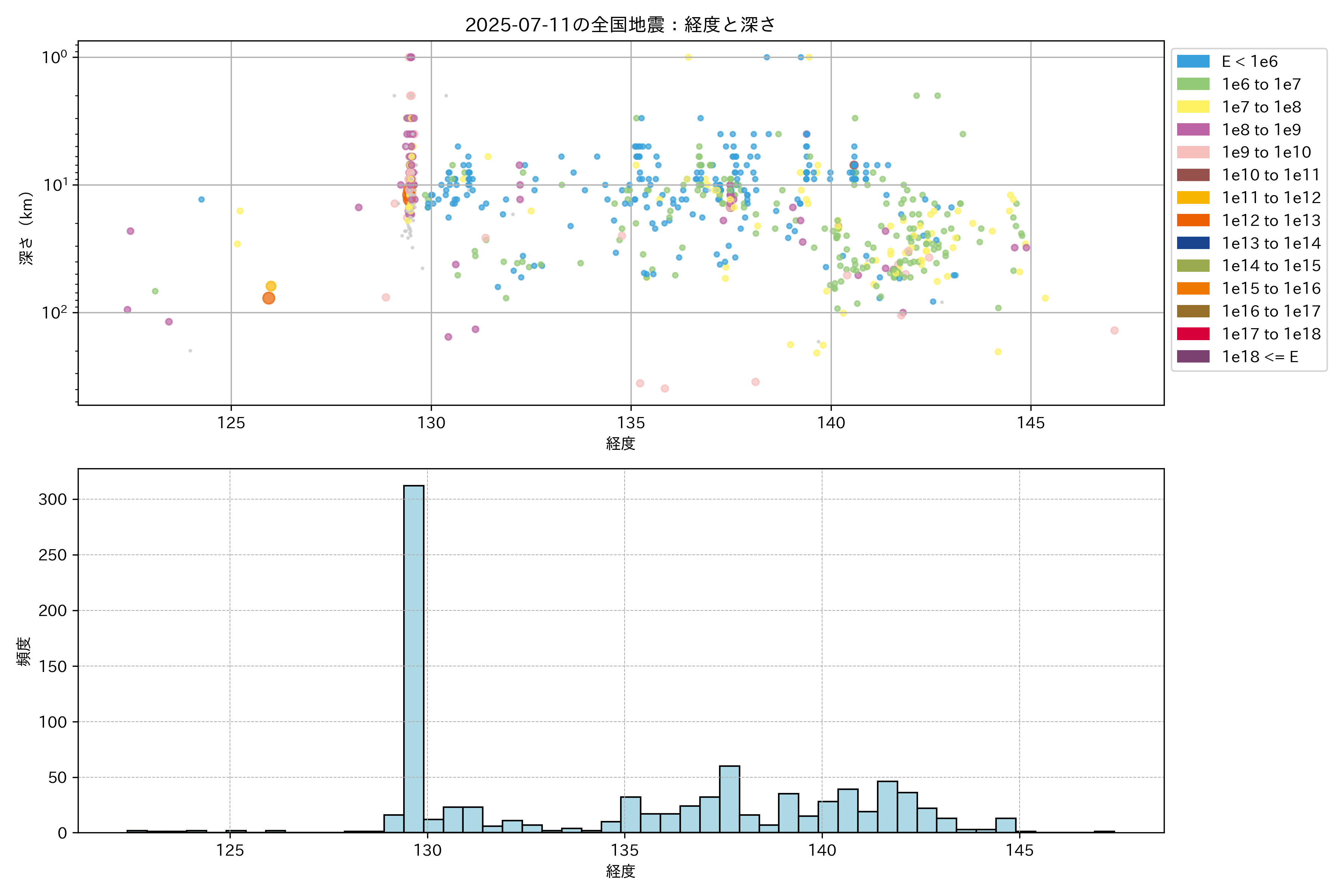Click the '300' tick label on histogram axis

(53, 500)
